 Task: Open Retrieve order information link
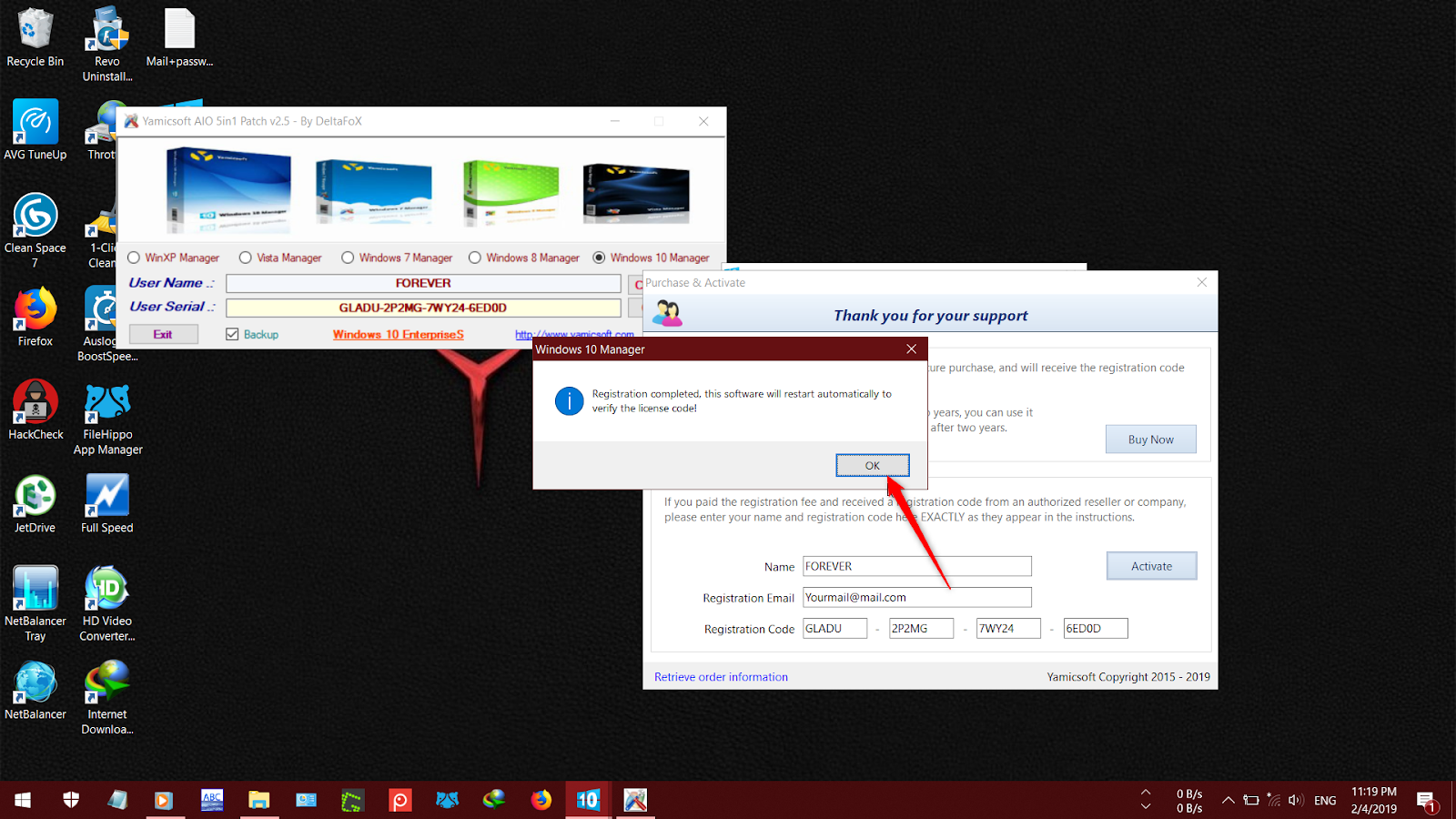click(721, 677)
